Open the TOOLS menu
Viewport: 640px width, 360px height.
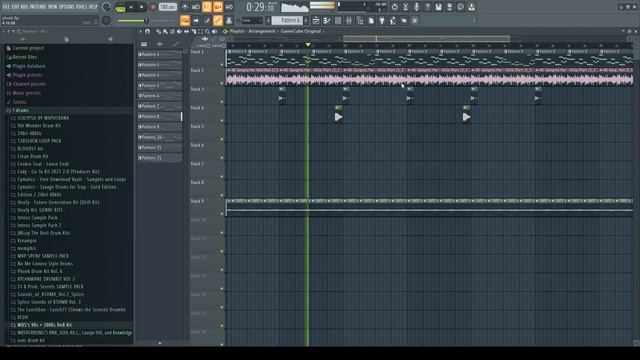[x=82, y=7]
